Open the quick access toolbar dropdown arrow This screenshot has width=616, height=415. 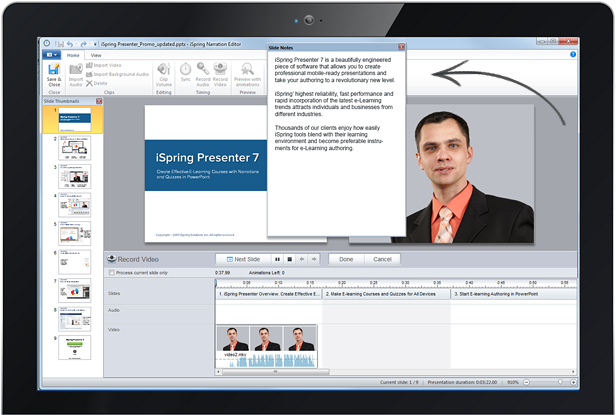pyautogui.click(x=95, y=44)
